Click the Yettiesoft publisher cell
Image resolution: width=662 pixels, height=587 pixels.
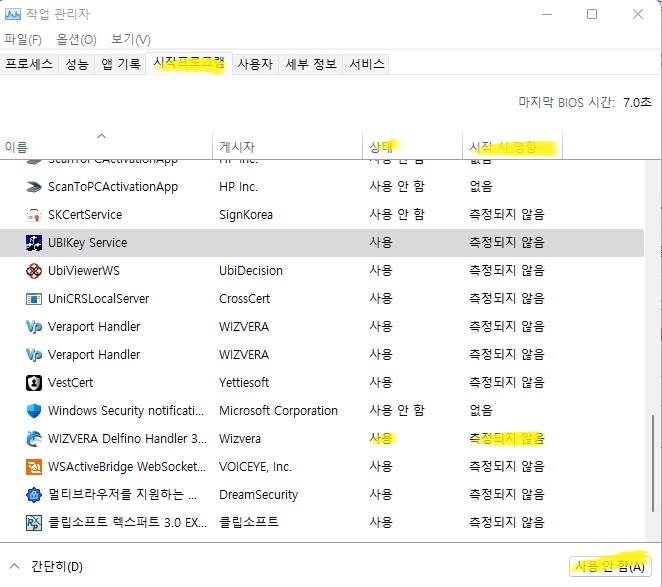[x=244, y=383]
